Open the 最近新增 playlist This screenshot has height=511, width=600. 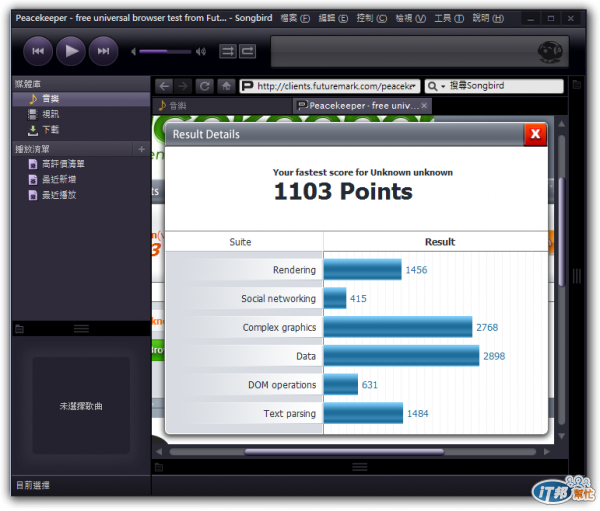coord(82,180)
